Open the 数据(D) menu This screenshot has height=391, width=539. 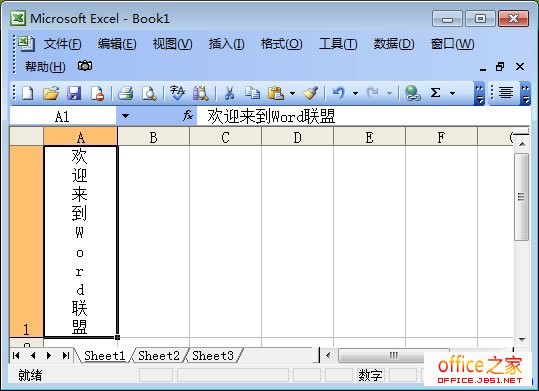coord(394,44)
